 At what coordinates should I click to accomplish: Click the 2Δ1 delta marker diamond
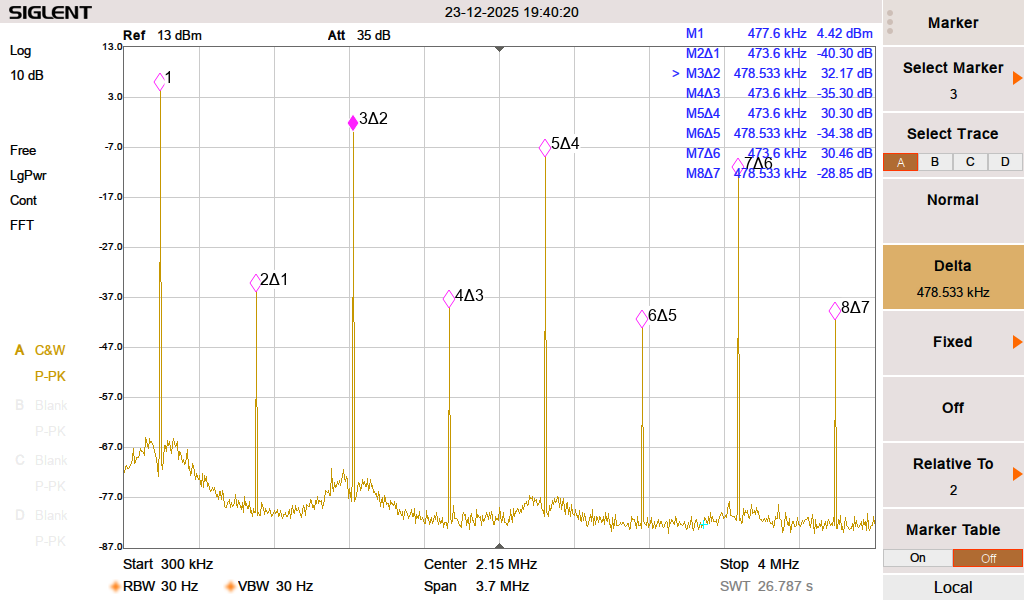pos(256,283)
